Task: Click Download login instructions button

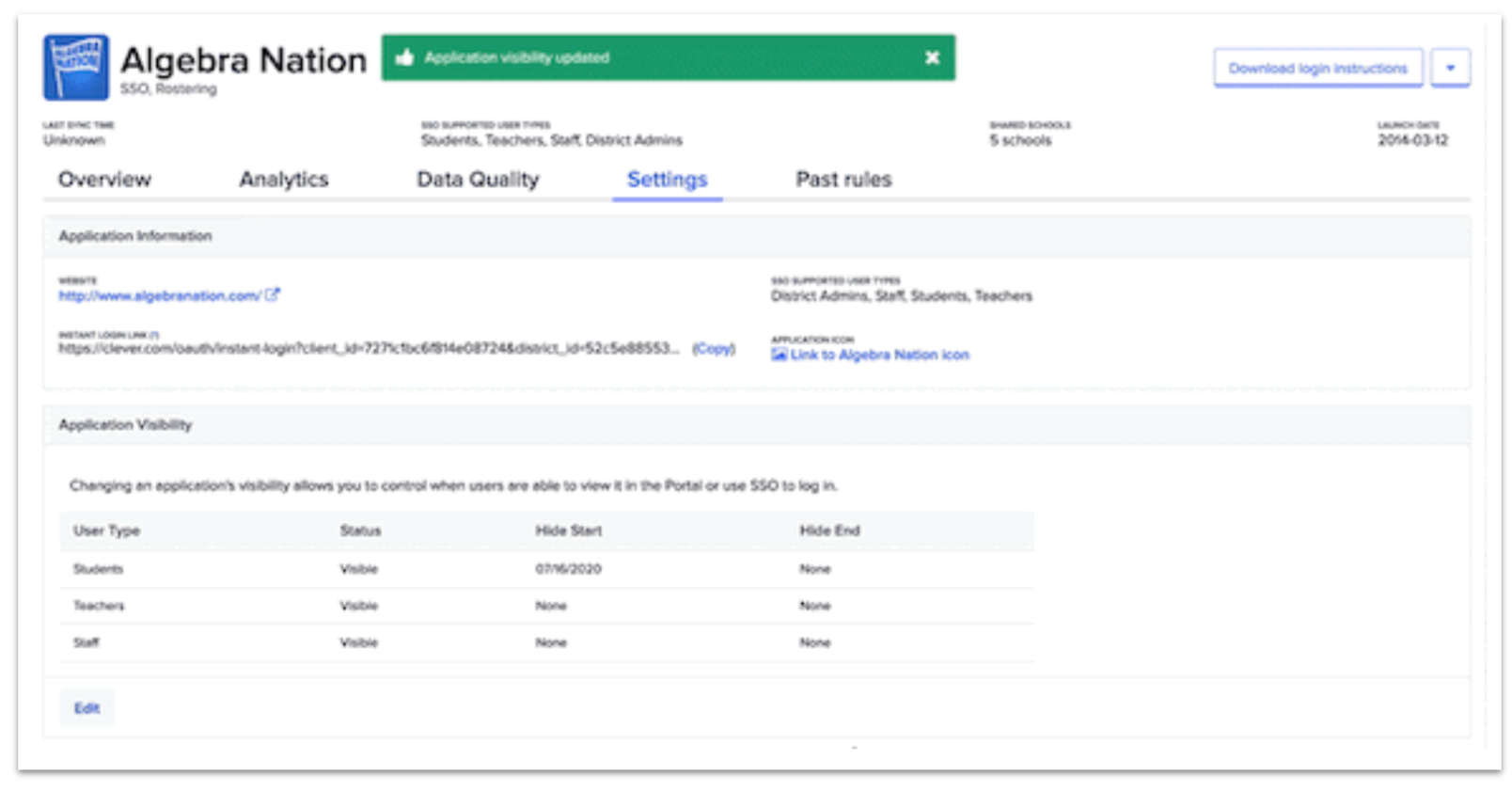Action: click(1316, 68)
